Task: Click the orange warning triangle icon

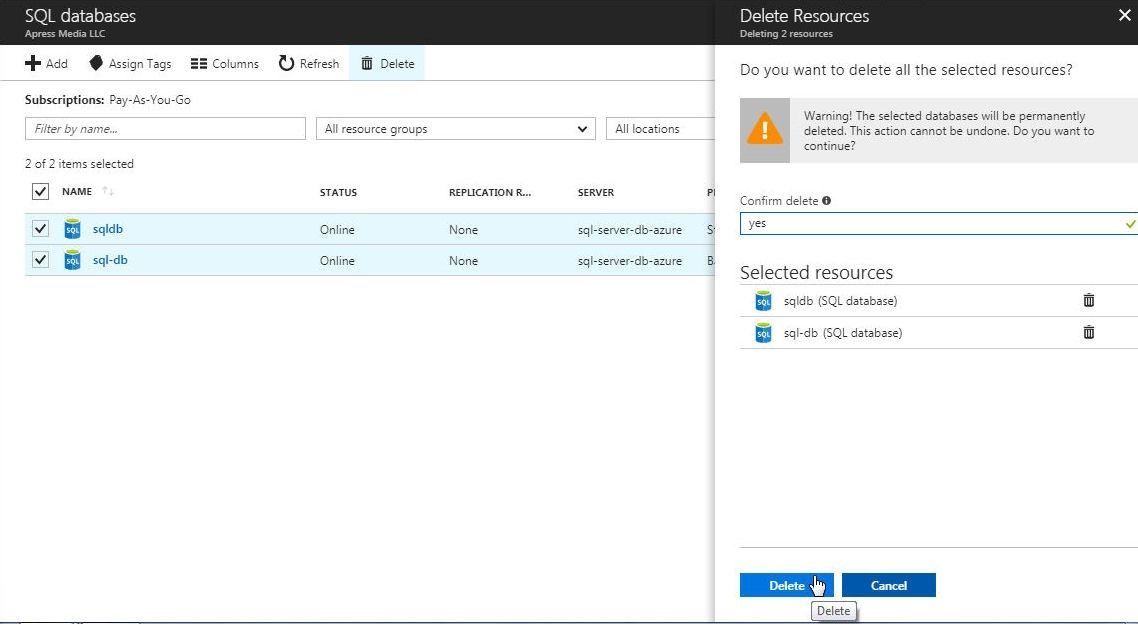Action: [x=765, y=131]
